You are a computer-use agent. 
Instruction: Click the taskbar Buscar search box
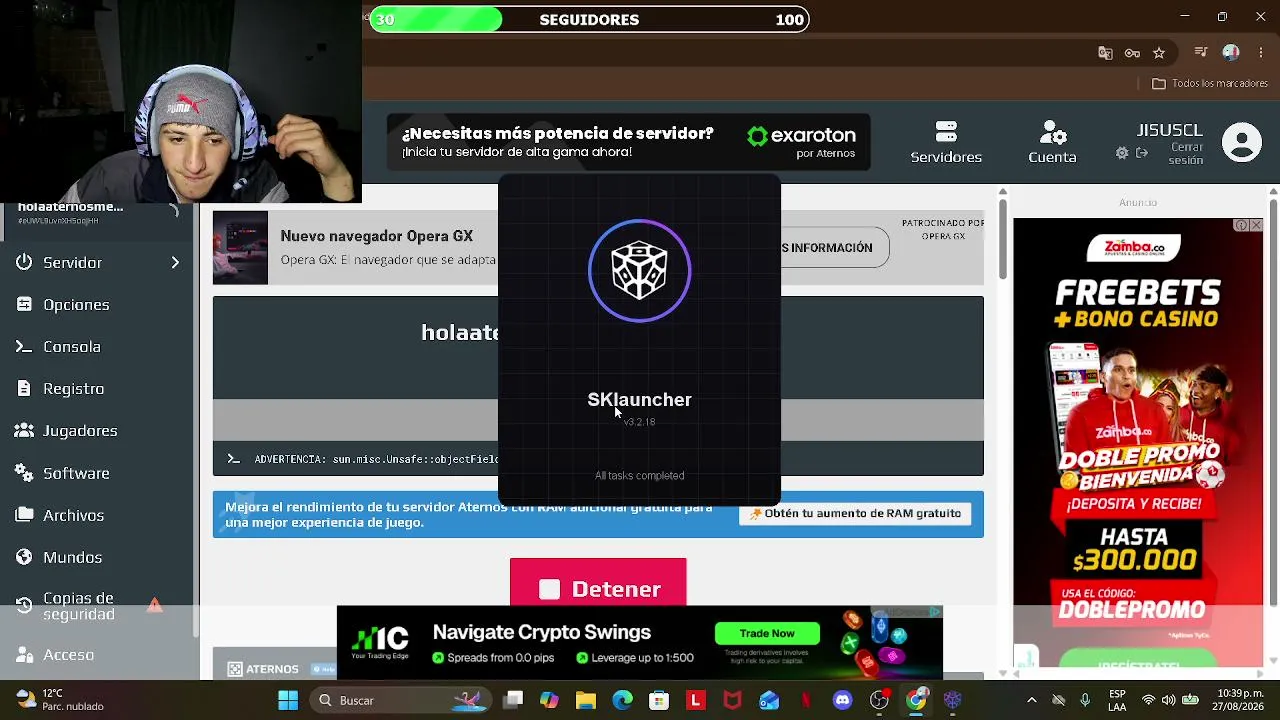pos(402,700)
